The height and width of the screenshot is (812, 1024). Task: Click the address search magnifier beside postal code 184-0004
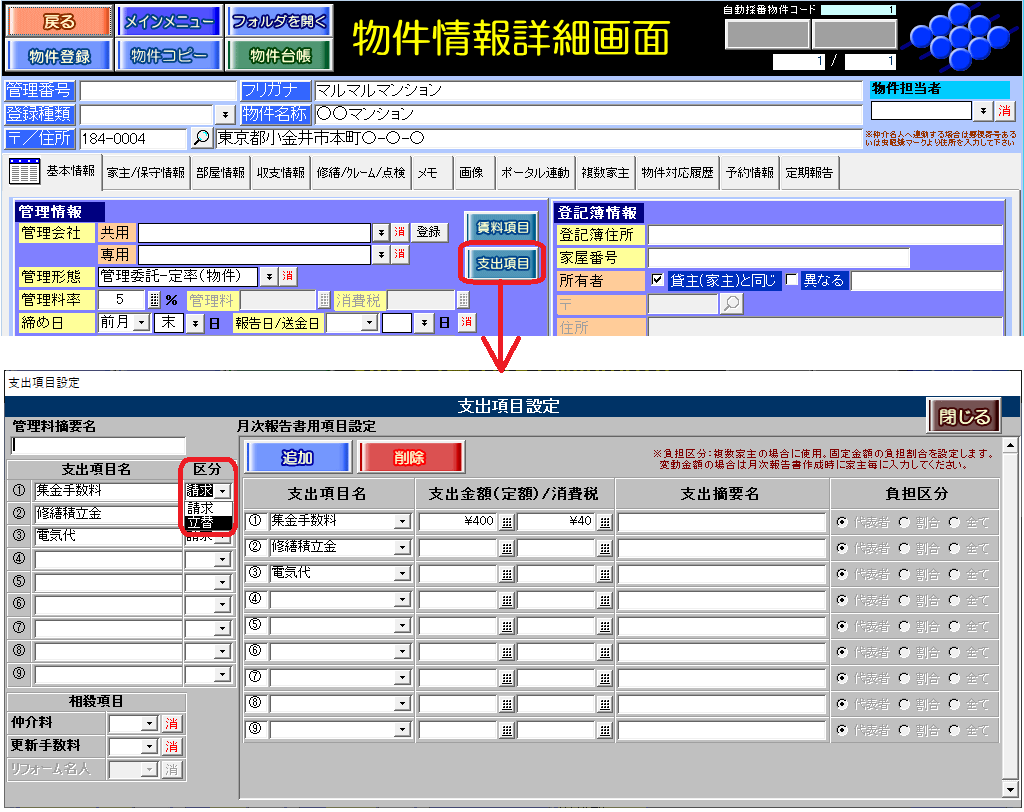(x=201, y=139)
